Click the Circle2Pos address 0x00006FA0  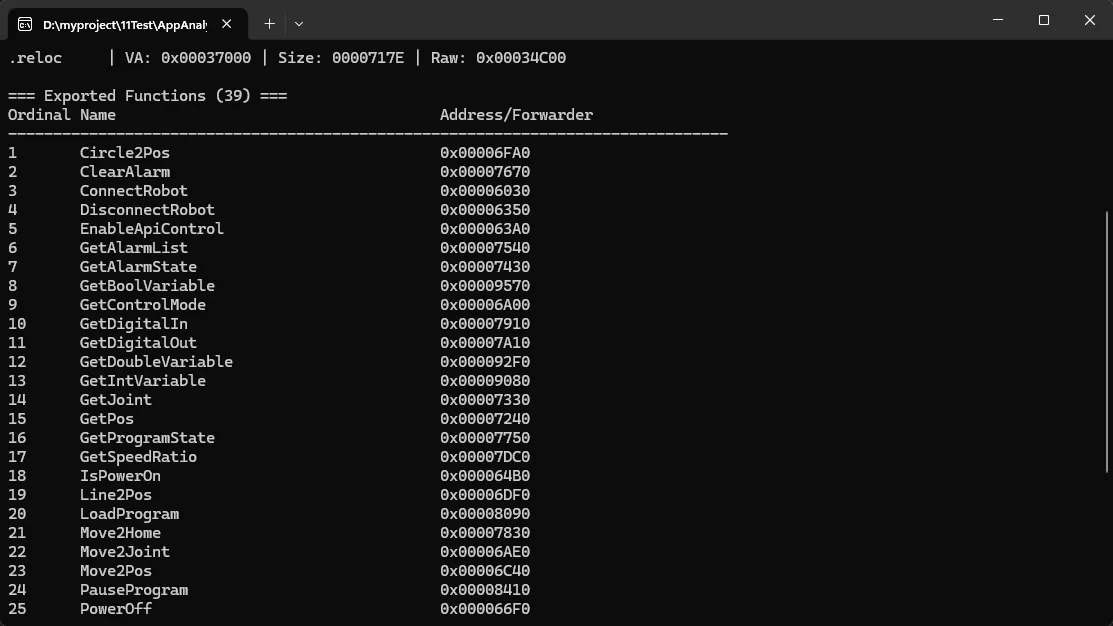pos(485,153)
